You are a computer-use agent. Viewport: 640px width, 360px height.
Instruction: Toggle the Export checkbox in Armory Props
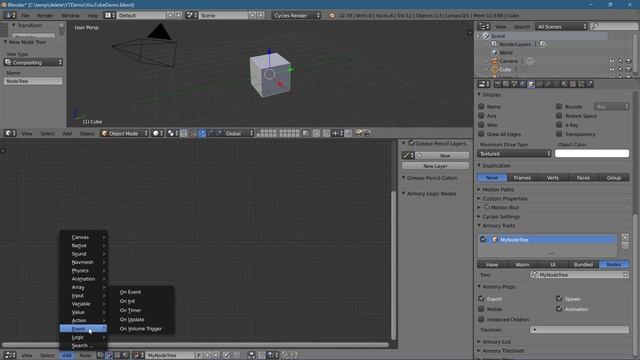click(482, 299)
